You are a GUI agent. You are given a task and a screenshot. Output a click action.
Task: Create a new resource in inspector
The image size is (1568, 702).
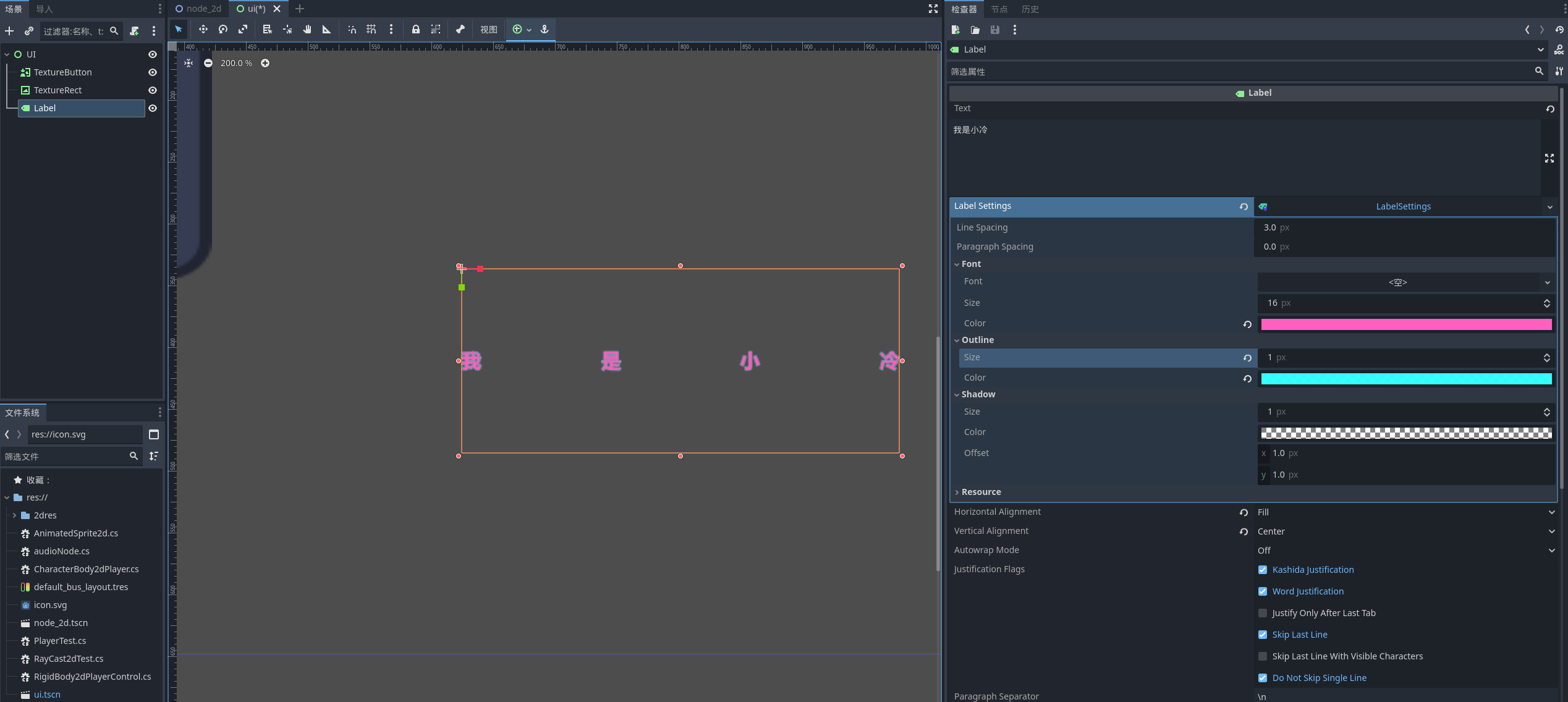(x=956, y=30)
